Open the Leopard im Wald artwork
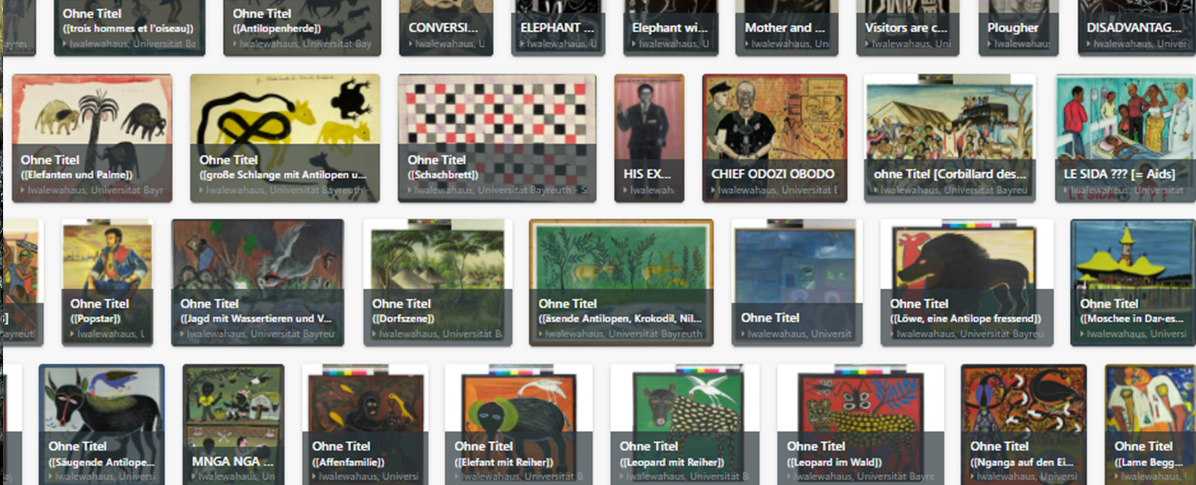1196x485 pixels. click(x=860, y=424)
